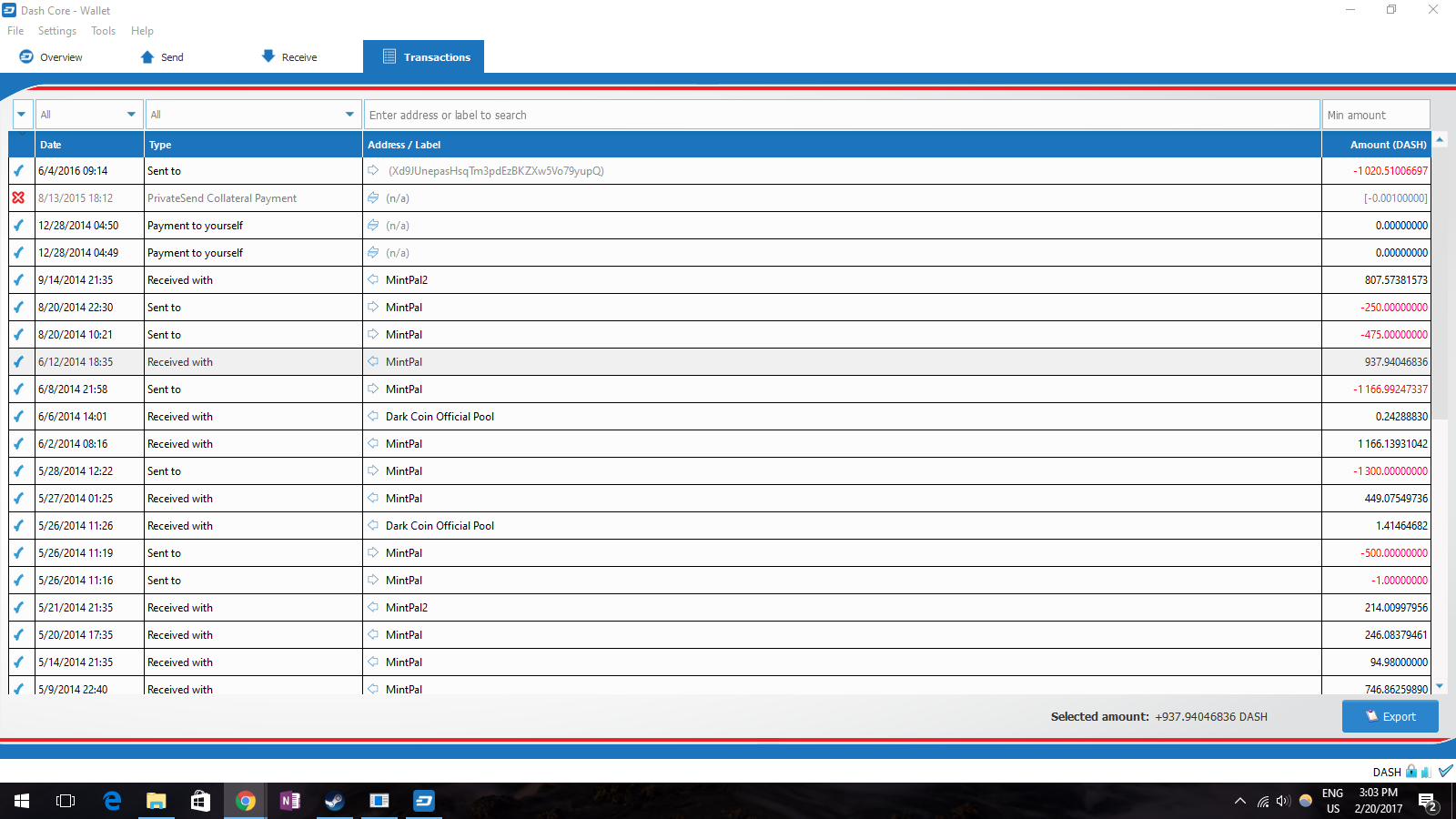The height and width of the screenshot is (819, 1456).
Task: Select the -1 020.51006697 amount cell
Action: [1377, 170]
